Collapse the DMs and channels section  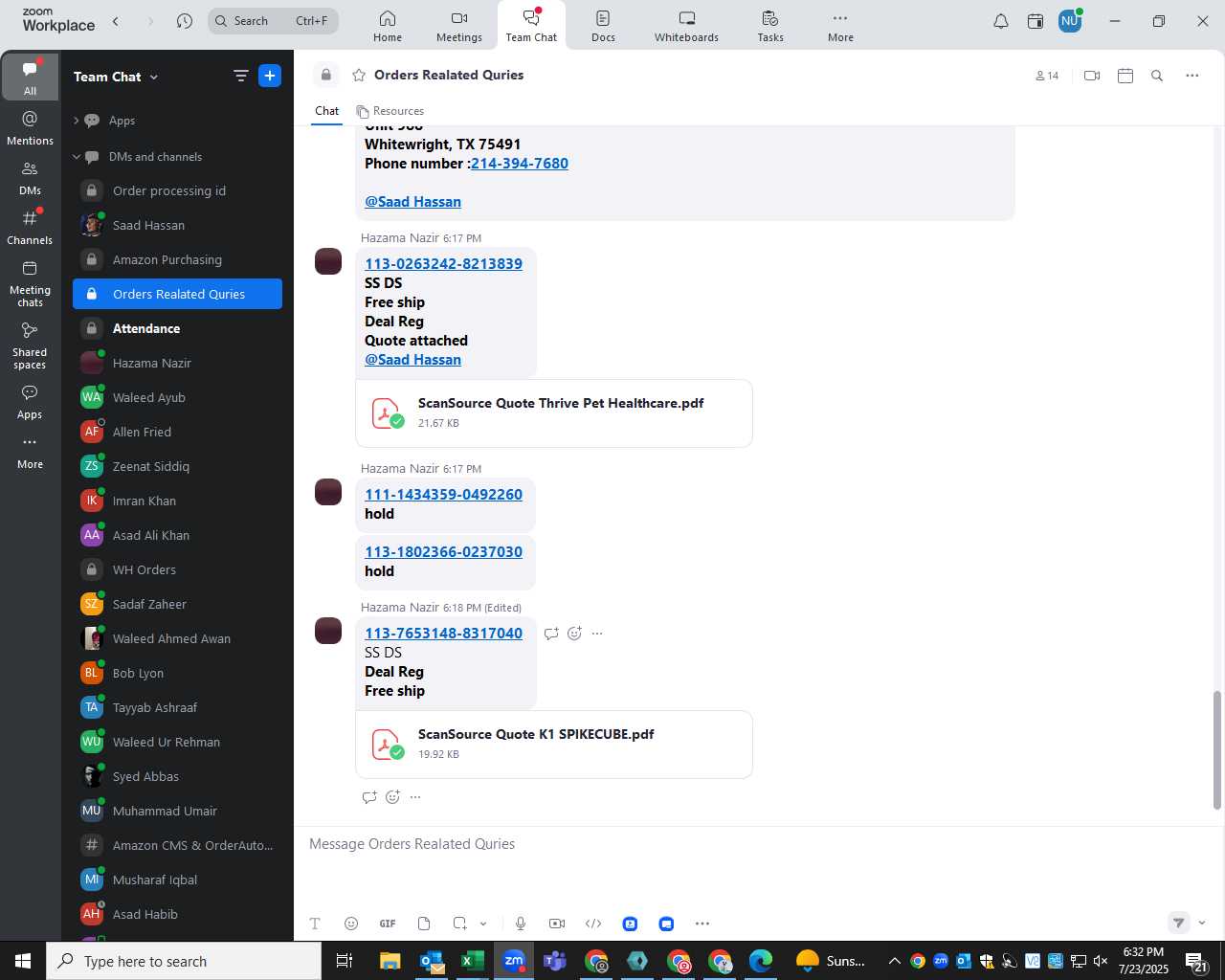(x=76, y=157)
